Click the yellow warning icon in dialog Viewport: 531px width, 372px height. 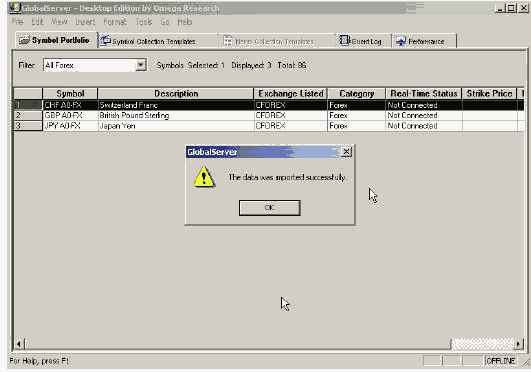(204, 177)
